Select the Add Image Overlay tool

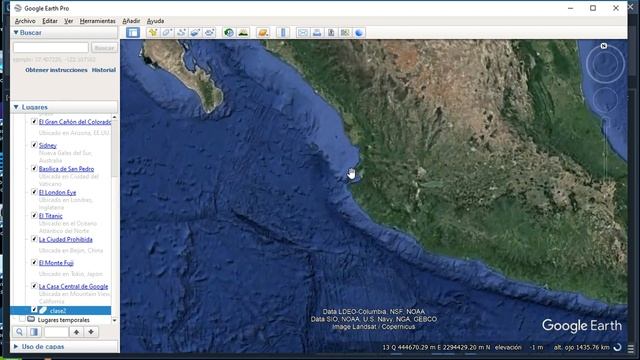point(195,33)
